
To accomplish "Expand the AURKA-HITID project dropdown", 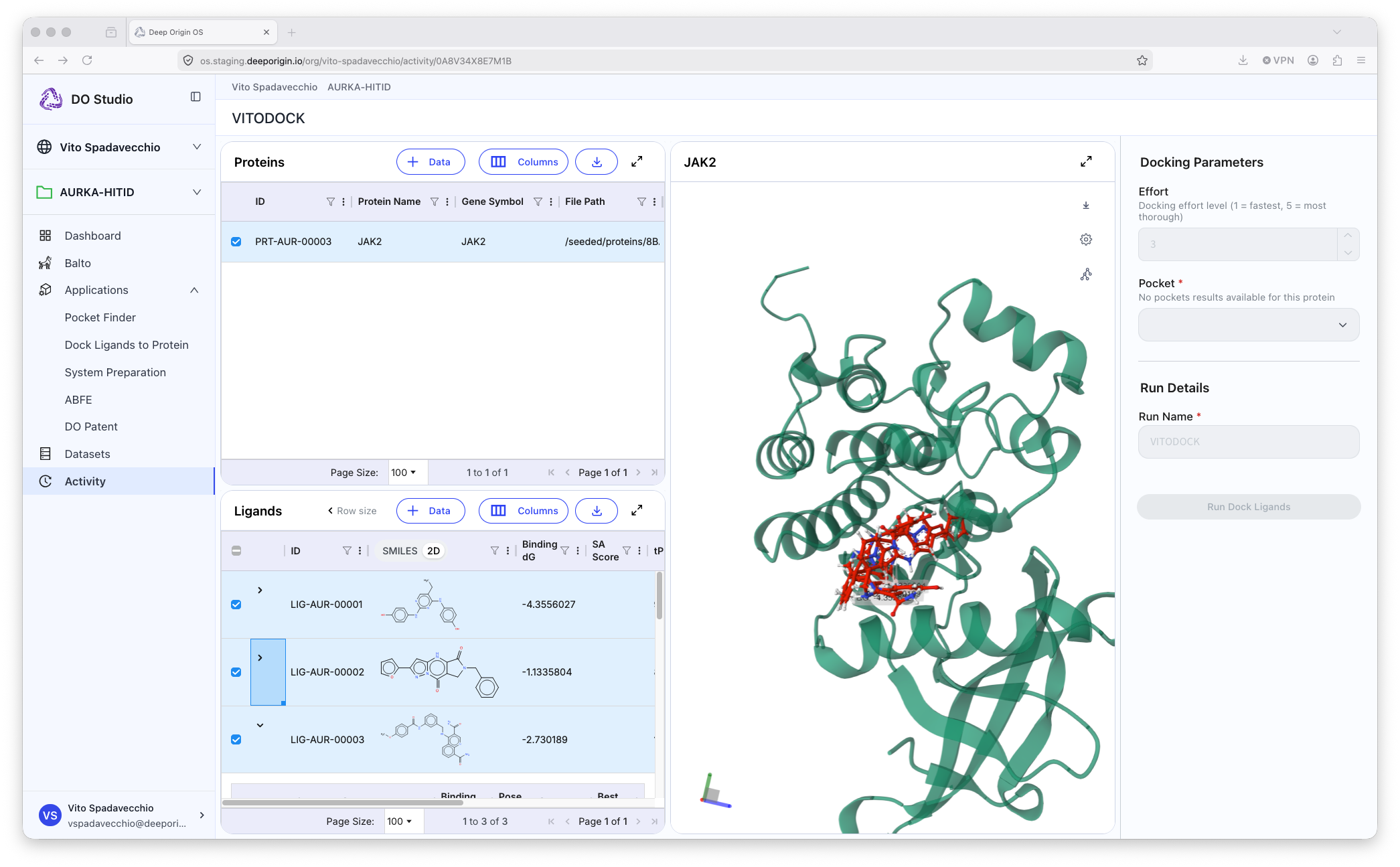I will pyautogui.click(x=197, y=192).
